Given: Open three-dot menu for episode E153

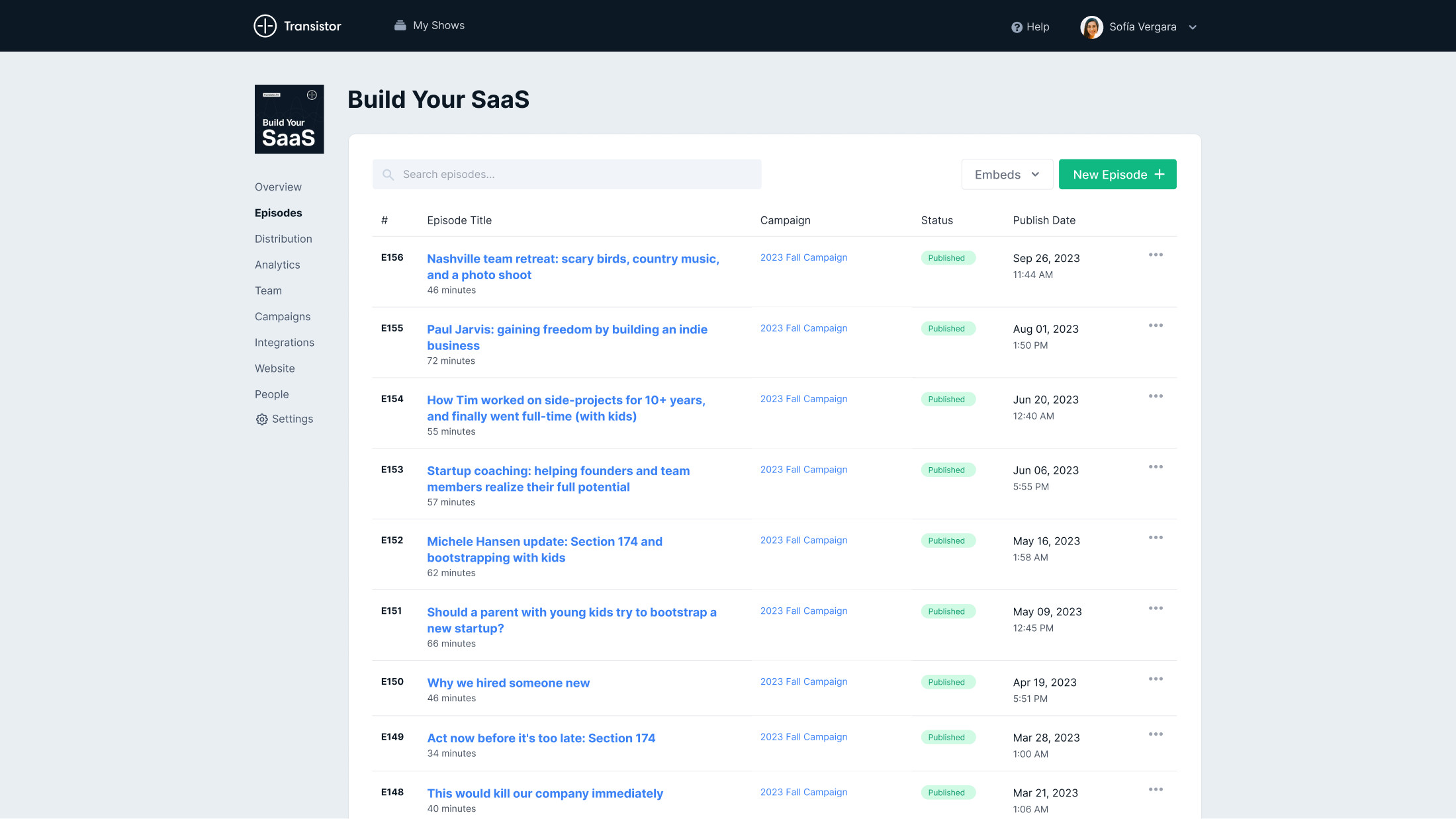Looking at the screenshot, I should 1156,467.
